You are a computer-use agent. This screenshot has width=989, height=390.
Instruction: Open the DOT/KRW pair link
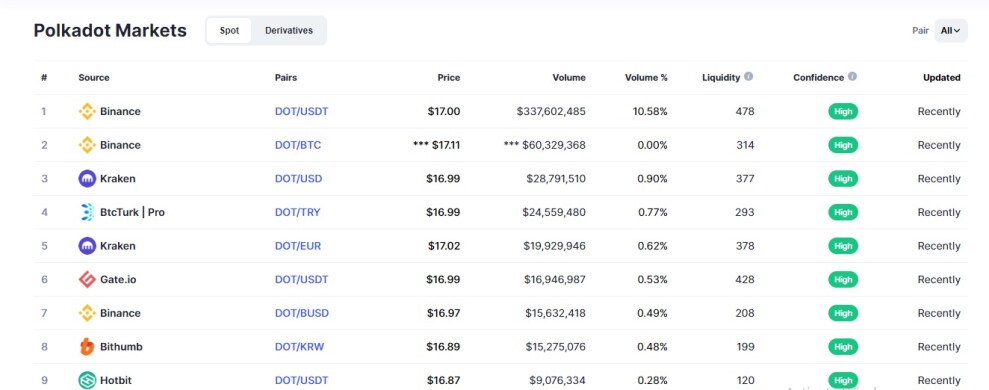[x=300, y=346]
